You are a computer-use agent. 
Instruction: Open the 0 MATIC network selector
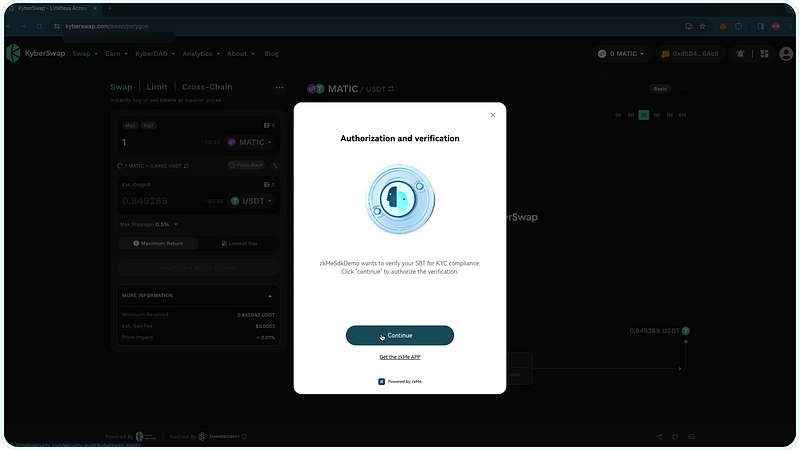[621, 54]
